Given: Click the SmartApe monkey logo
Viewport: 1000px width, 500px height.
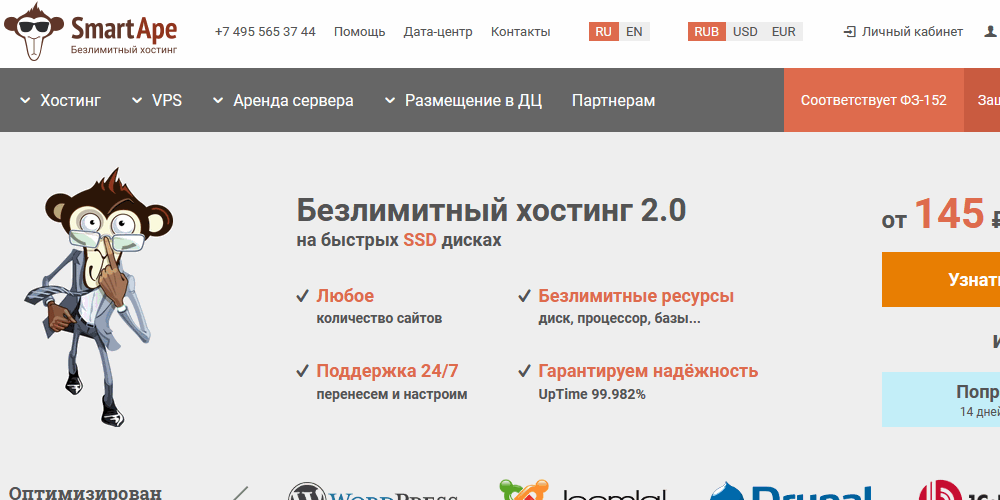Looking at the screenshot, I should (90, 31).
